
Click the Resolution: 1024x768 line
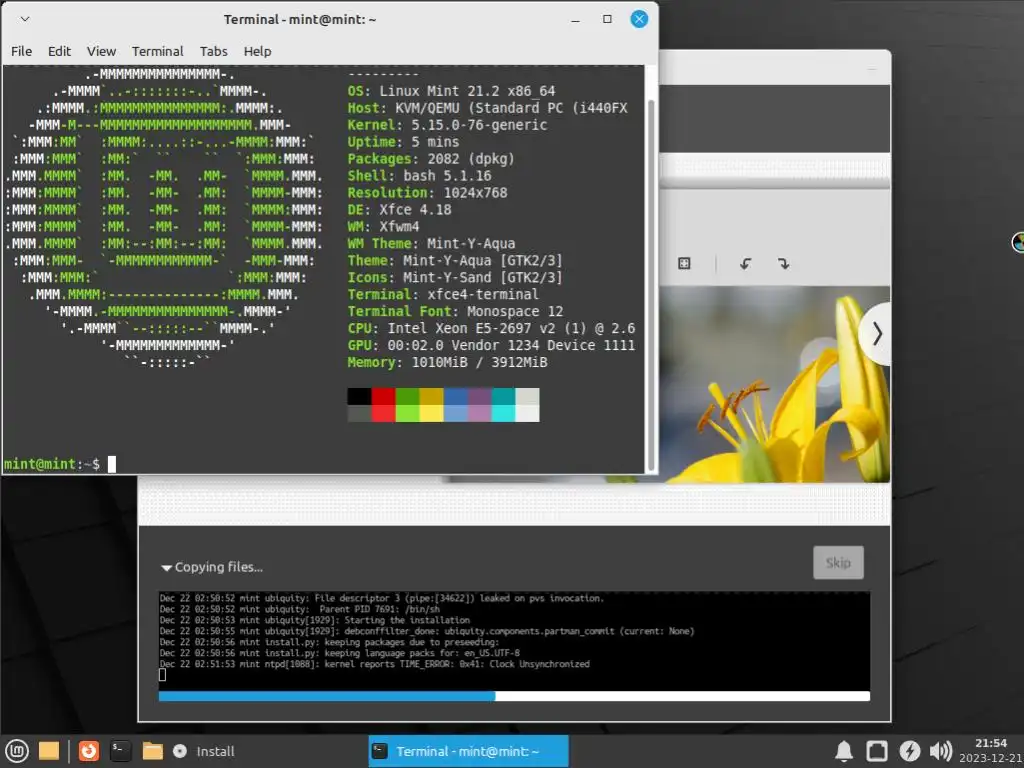point(427,193)
